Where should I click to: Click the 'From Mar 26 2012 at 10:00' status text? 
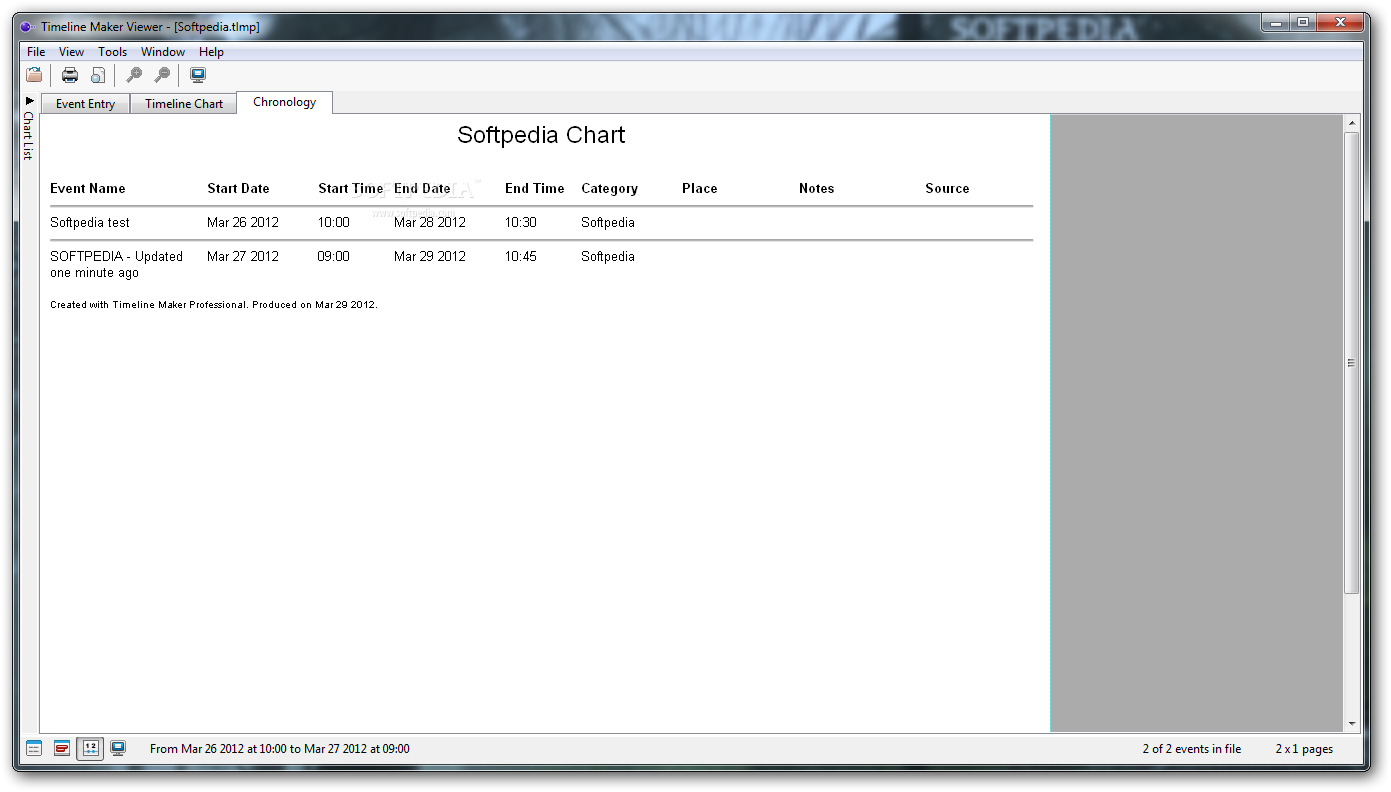[279, 749]
